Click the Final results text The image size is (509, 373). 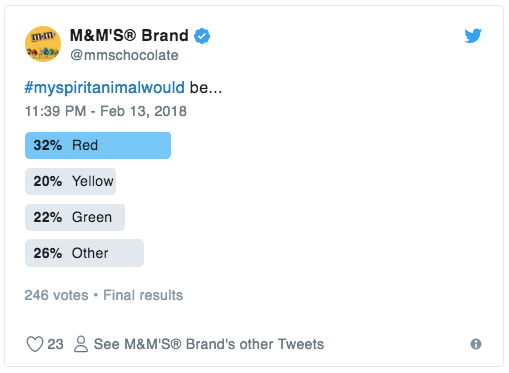(x=143, y=295)
